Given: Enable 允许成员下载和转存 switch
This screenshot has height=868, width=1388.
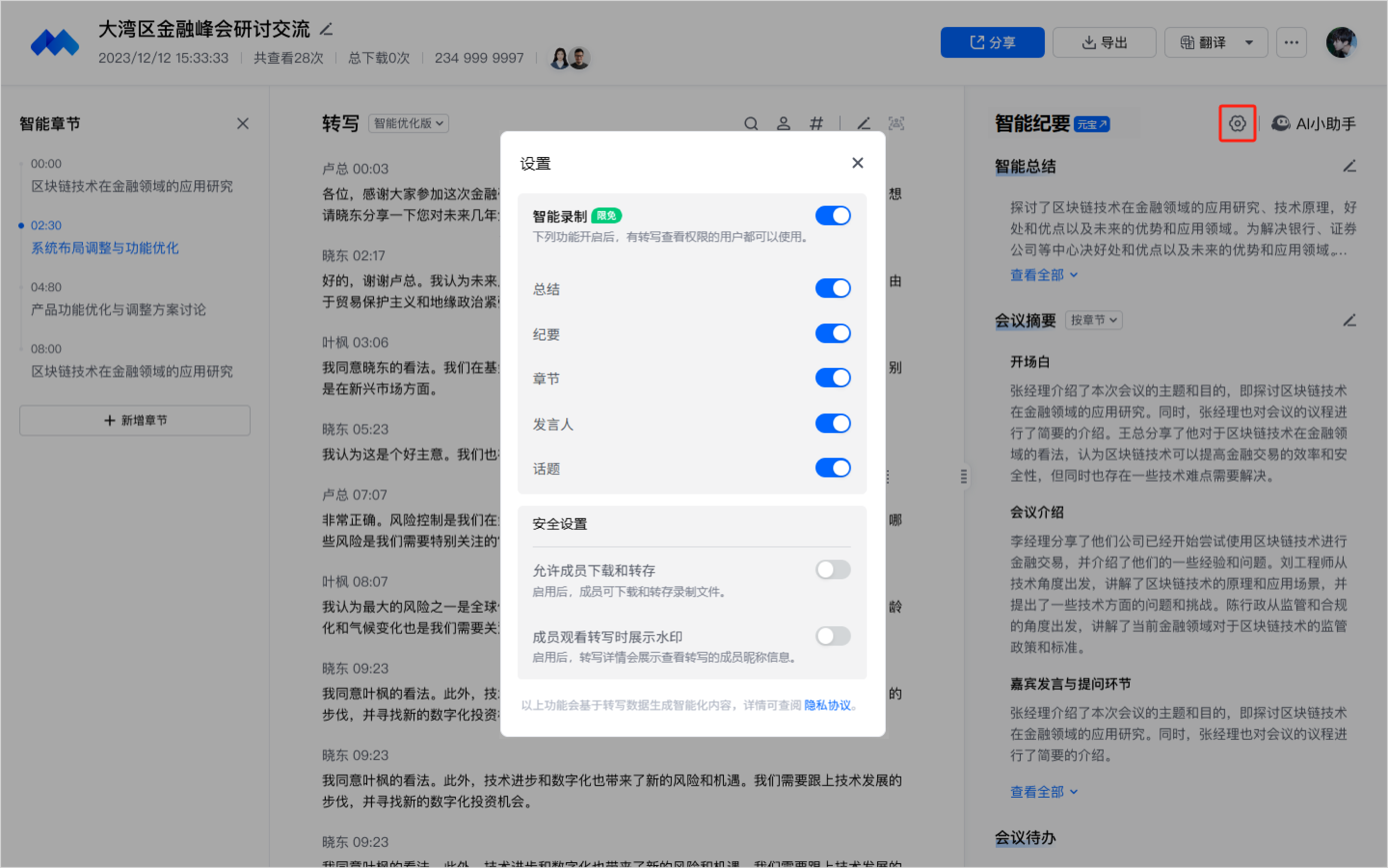Looking at the screenshot, I should pos(833,570).
